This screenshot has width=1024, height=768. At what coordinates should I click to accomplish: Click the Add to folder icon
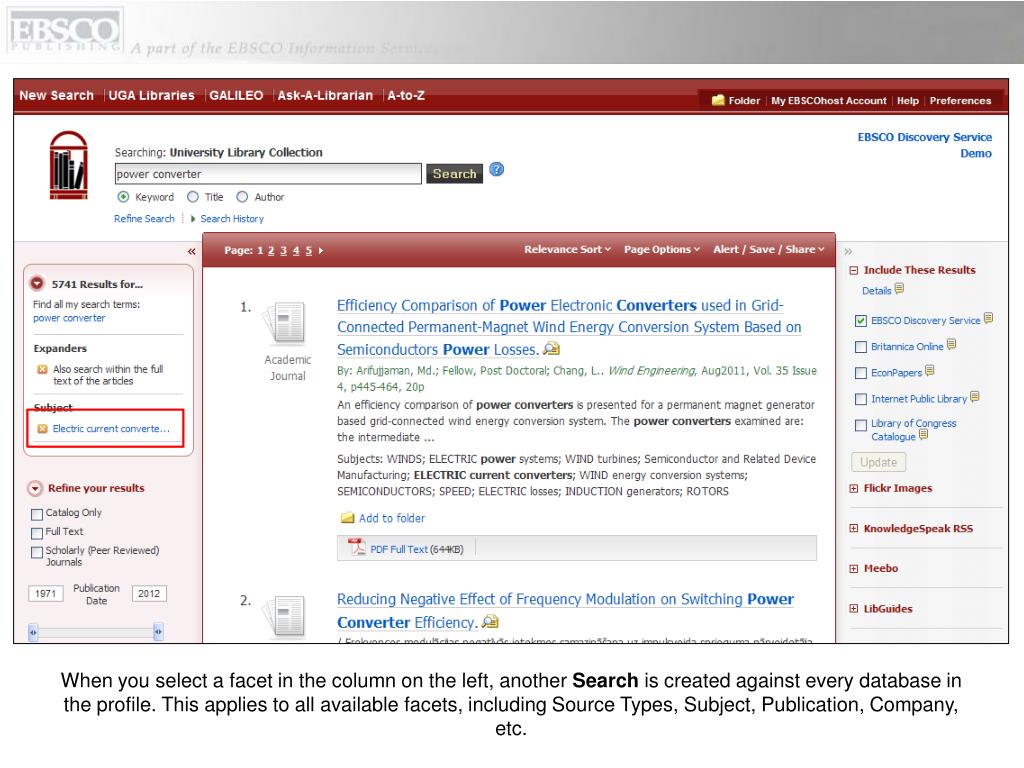tap(347, 518)
